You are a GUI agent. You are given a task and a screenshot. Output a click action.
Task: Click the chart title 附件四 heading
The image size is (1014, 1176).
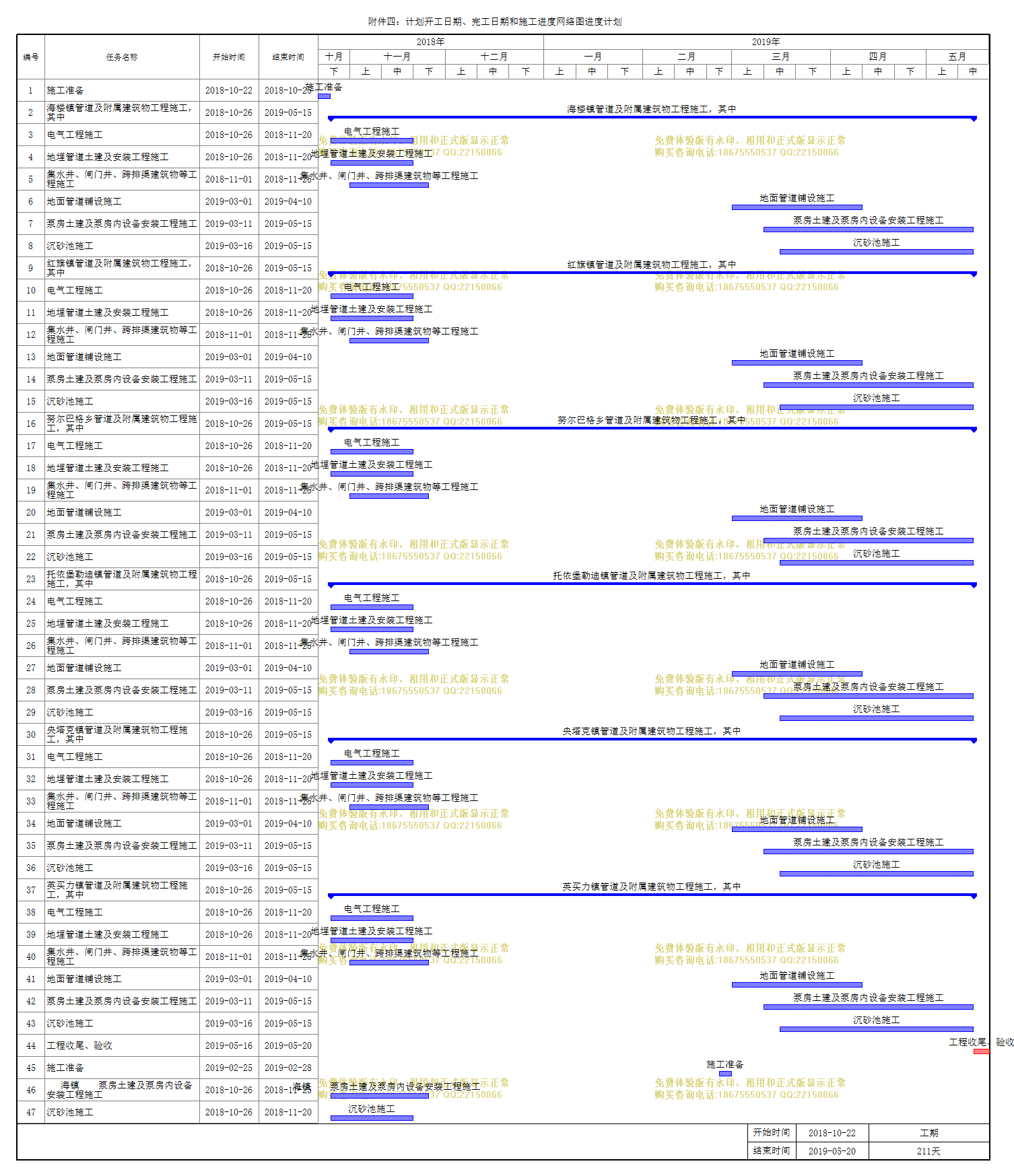coord(495,22)
